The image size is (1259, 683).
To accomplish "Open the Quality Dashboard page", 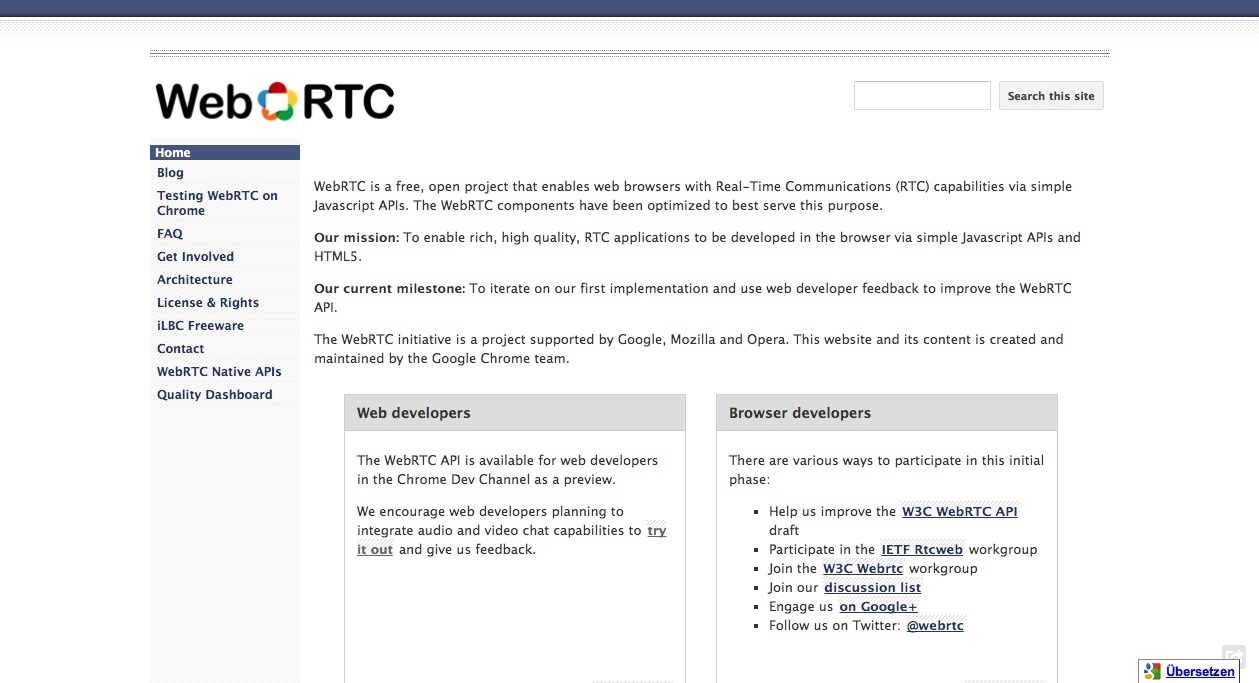I will point(215,395).
